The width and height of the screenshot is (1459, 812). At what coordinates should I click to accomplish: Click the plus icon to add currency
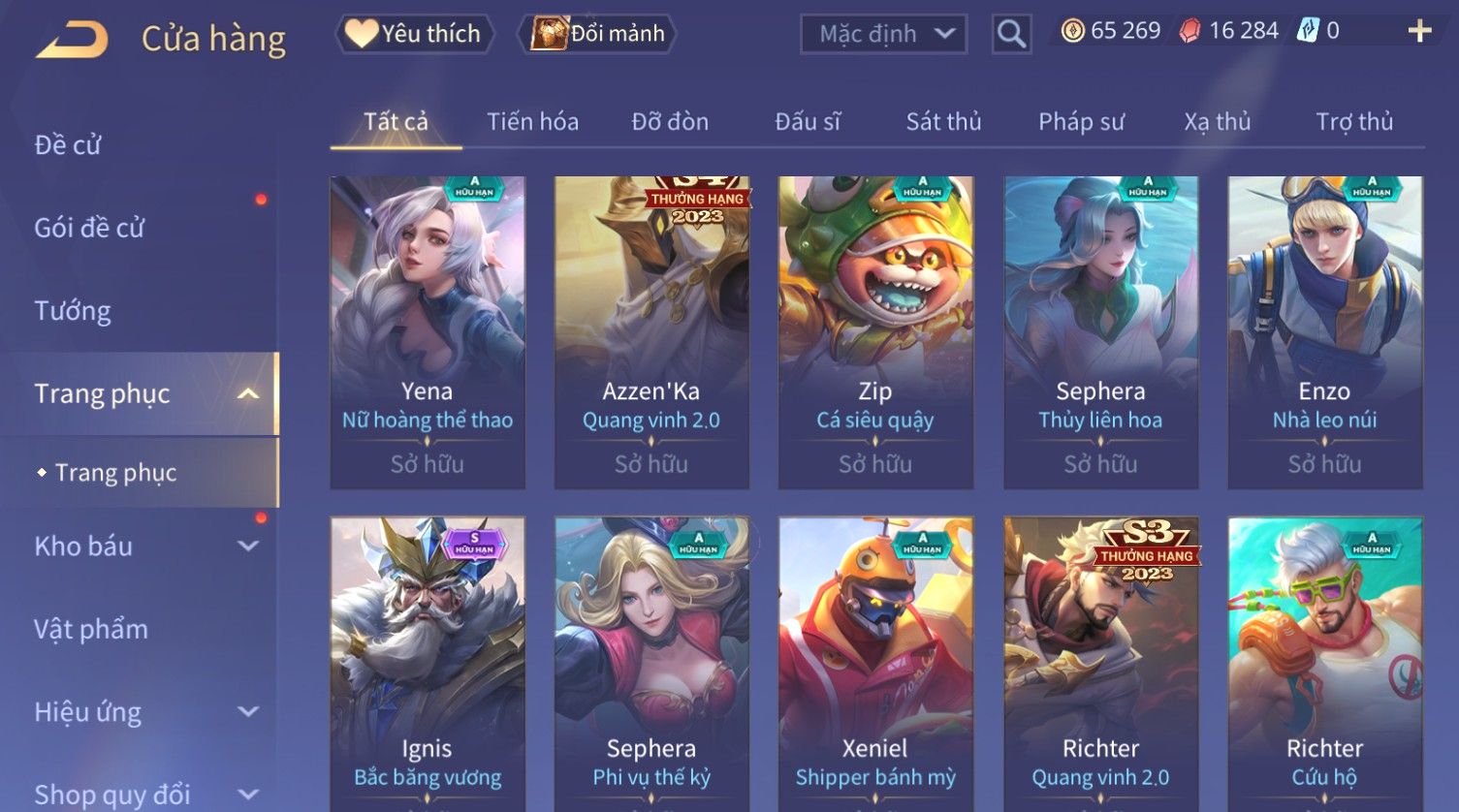pyautogui.click(x=1419, y=32)
